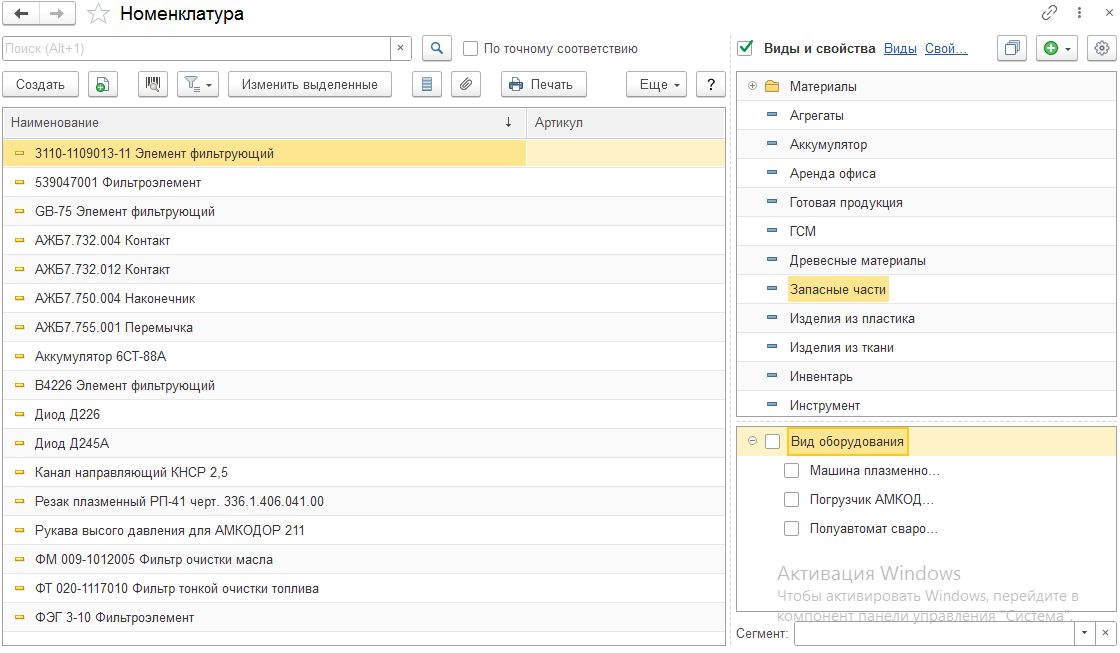Add Номенклатура to favorites with star icon
Viewport: 1120px width, 653px height.
(x=98, y=14)
